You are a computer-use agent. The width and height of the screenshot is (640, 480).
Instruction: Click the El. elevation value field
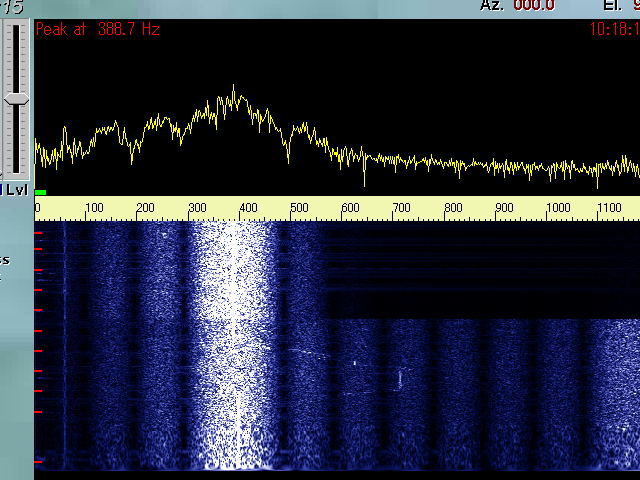pyautogui.click(x=633, y=5)
